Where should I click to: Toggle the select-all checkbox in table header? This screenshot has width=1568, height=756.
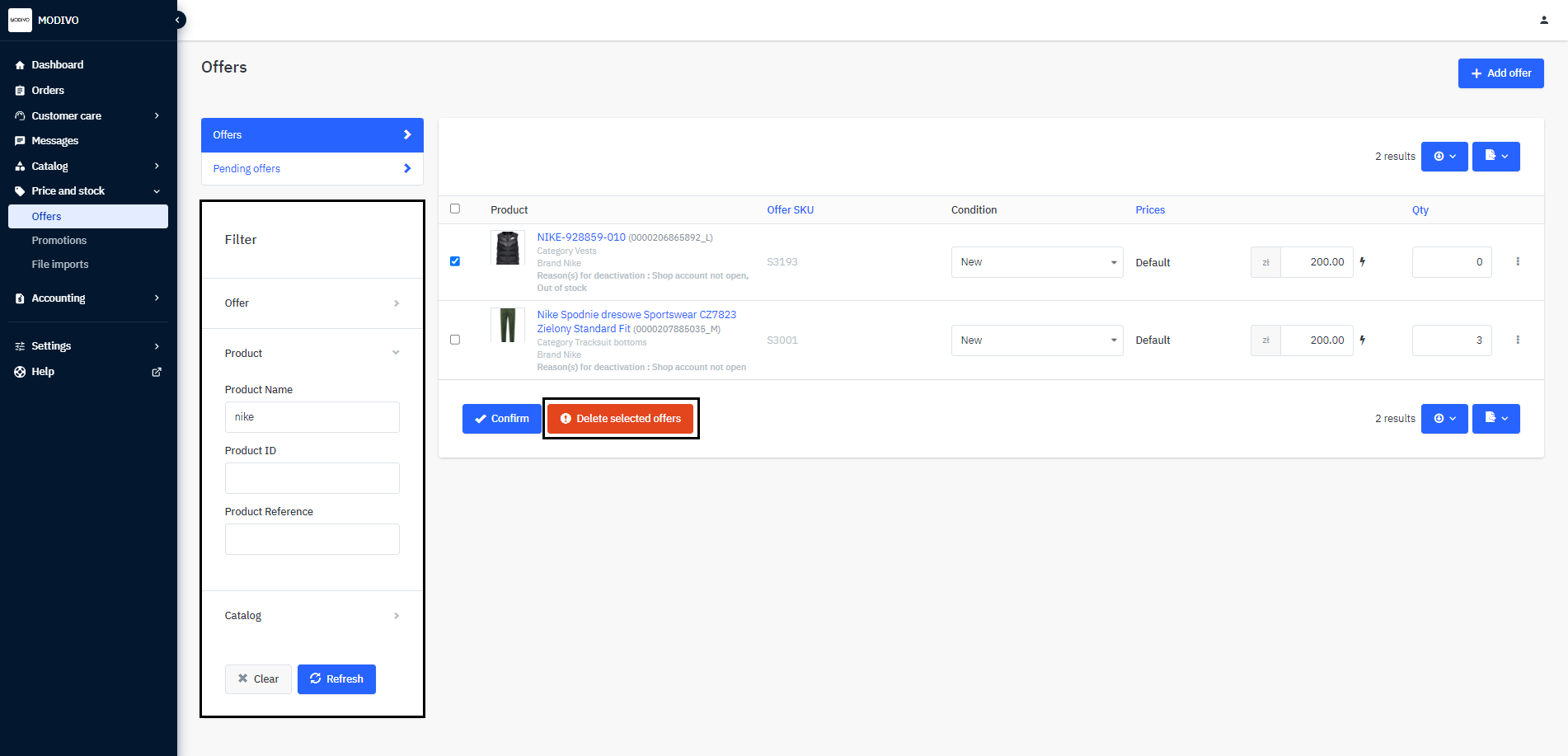[455, 209]
